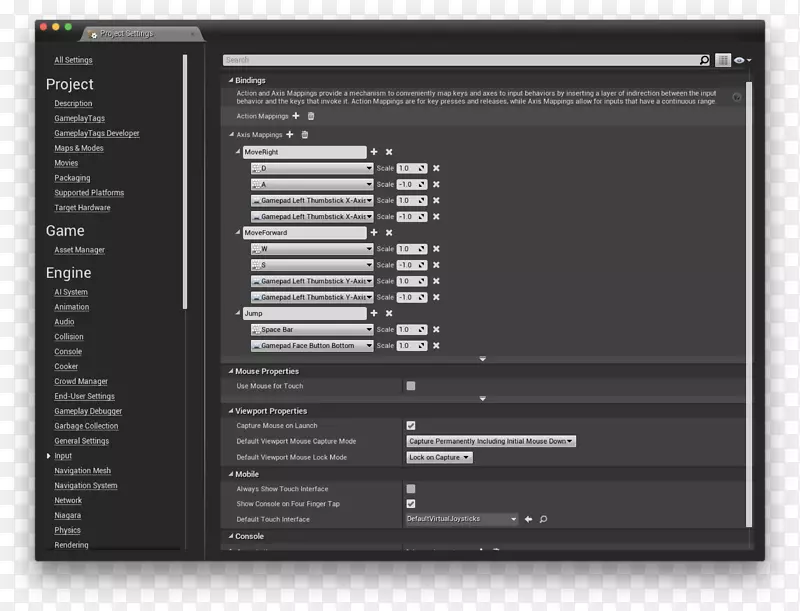Pick key for D binding via keyboard icon
Image resolution: width=800 pixels, height=611 pixels.
[256, 168]
